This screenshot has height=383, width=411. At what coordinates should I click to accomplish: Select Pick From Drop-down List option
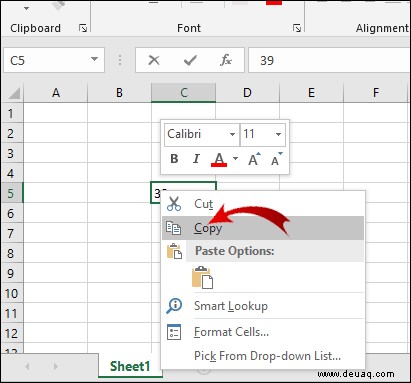263,356
